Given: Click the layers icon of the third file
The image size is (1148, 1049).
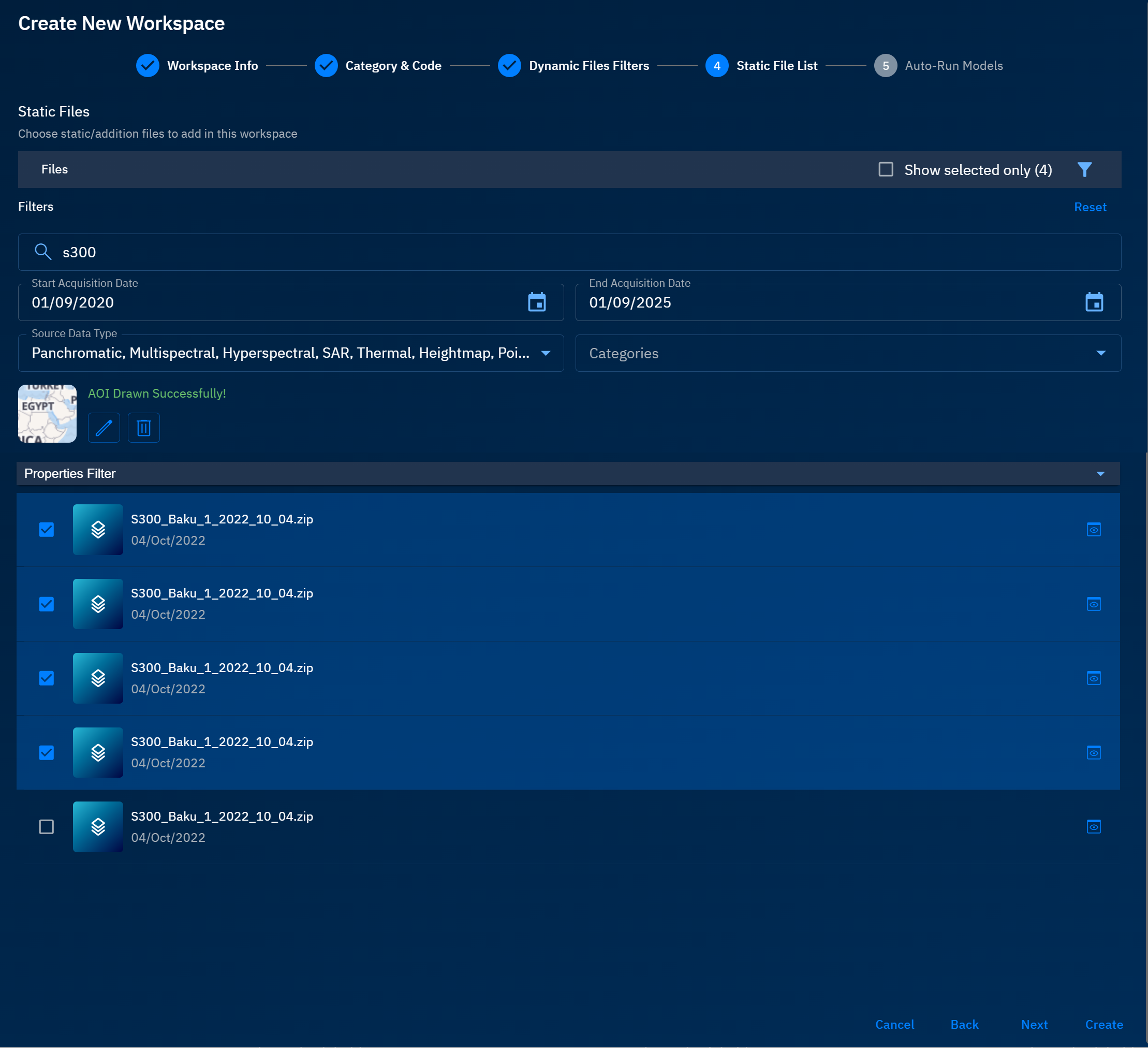Looking at the screenshot, I should [x=98, y=678].
